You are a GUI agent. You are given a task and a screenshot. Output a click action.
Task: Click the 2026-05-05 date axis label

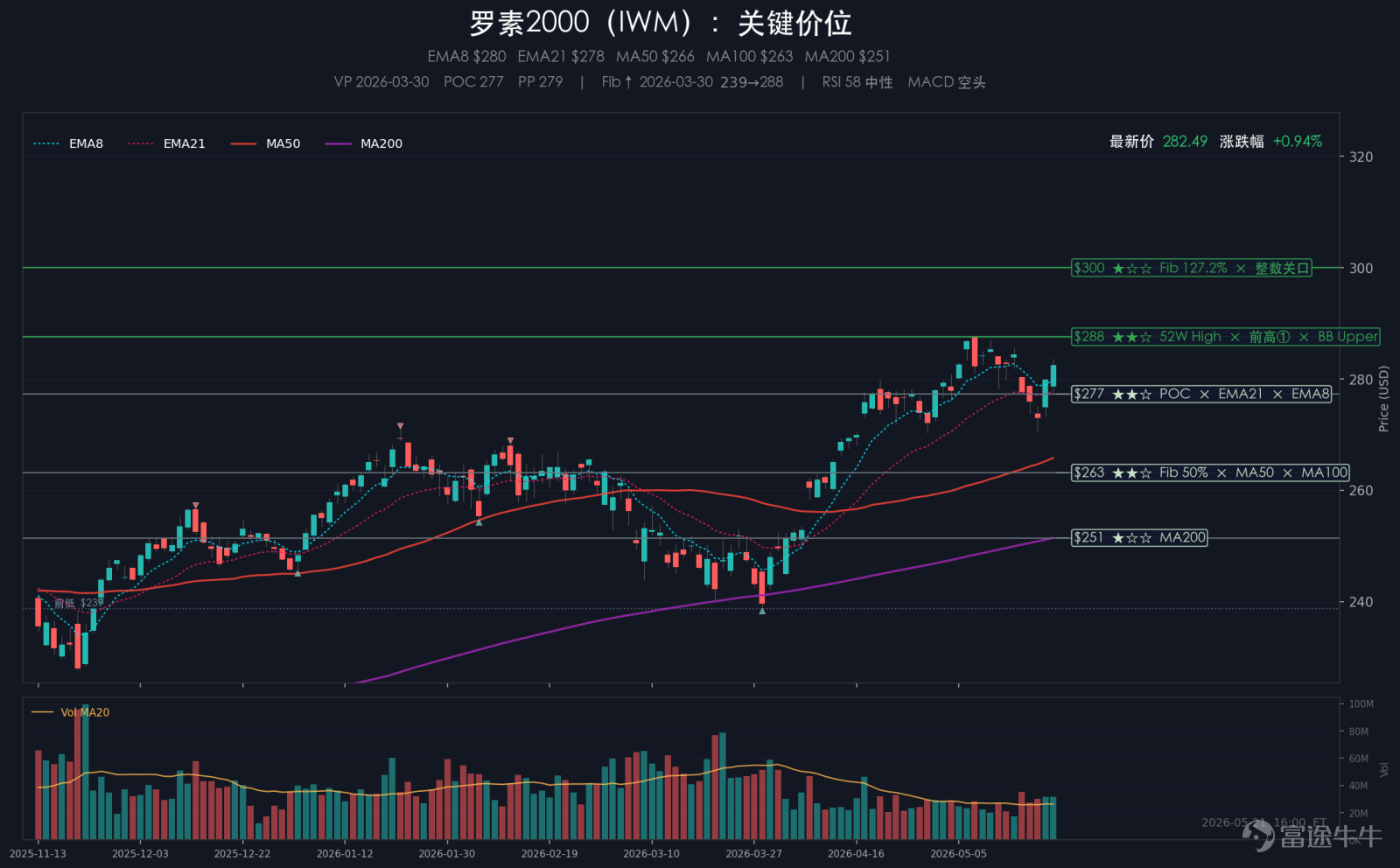(959, 853)
